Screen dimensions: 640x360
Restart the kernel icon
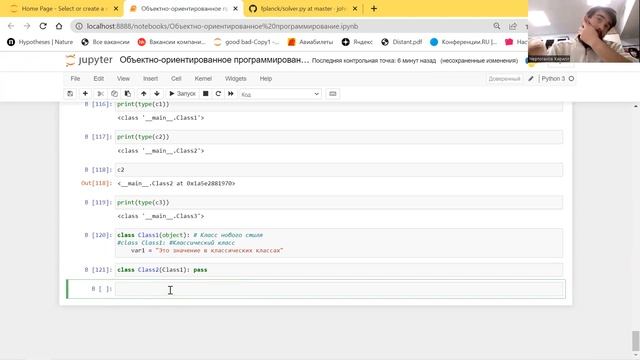pos(218,94)
